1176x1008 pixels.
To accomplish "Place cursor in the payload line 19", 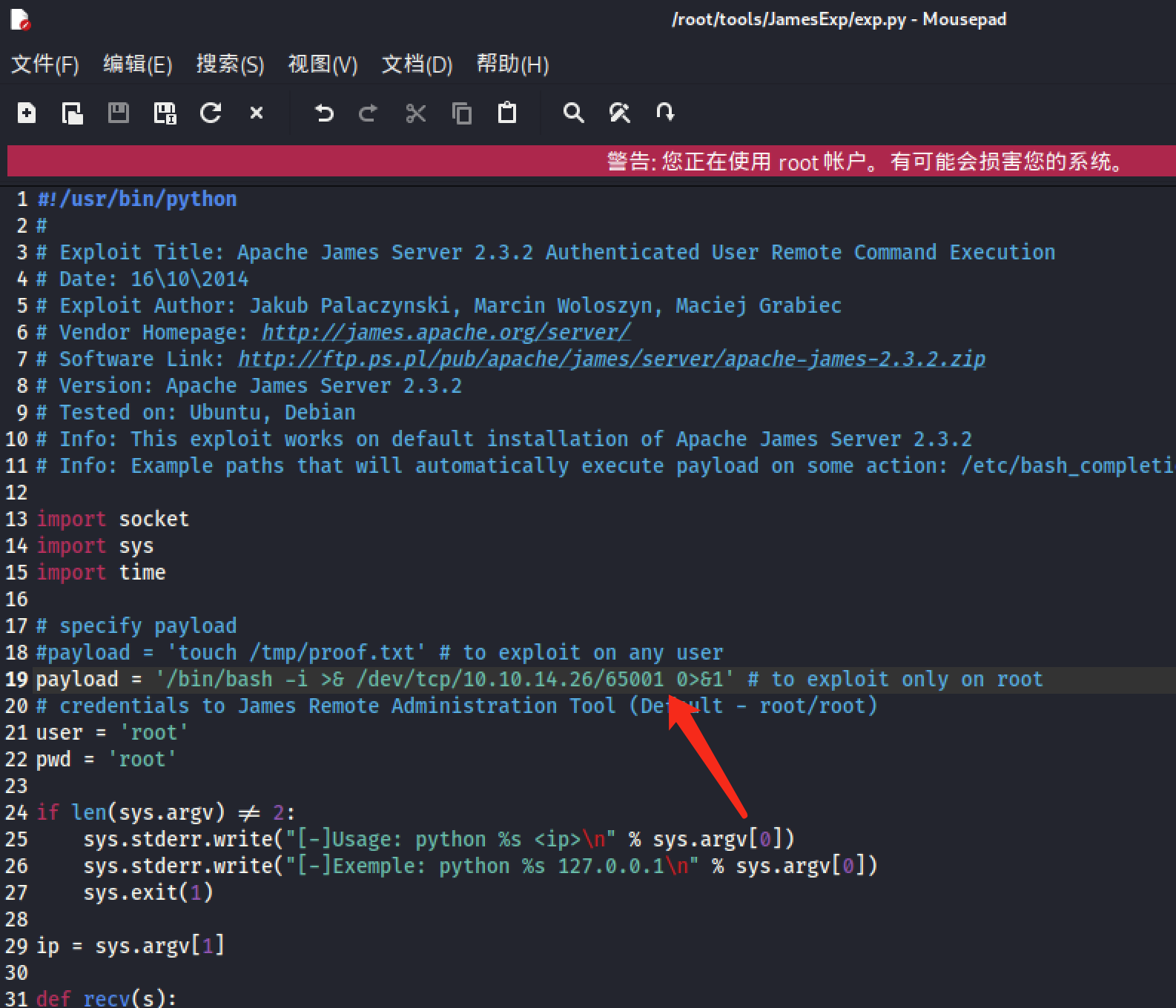I will (539, 679).
